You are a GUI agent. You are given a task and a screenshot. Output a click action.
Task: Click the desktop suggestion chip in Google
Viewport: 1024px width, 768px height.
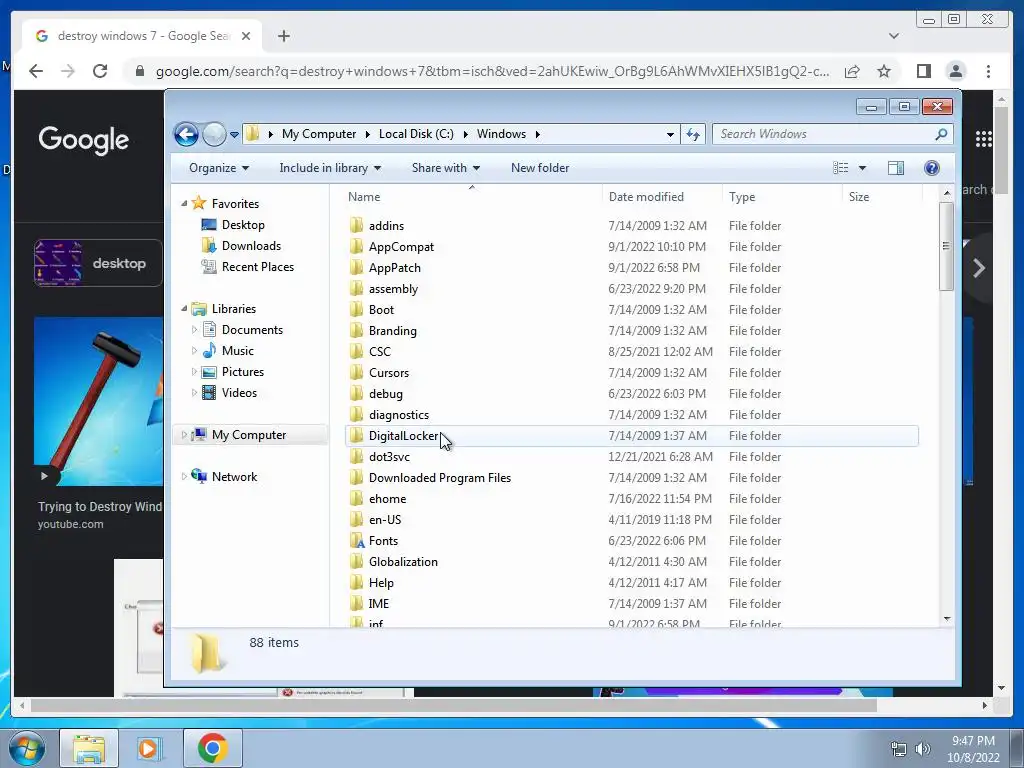[x=98, y=263]
